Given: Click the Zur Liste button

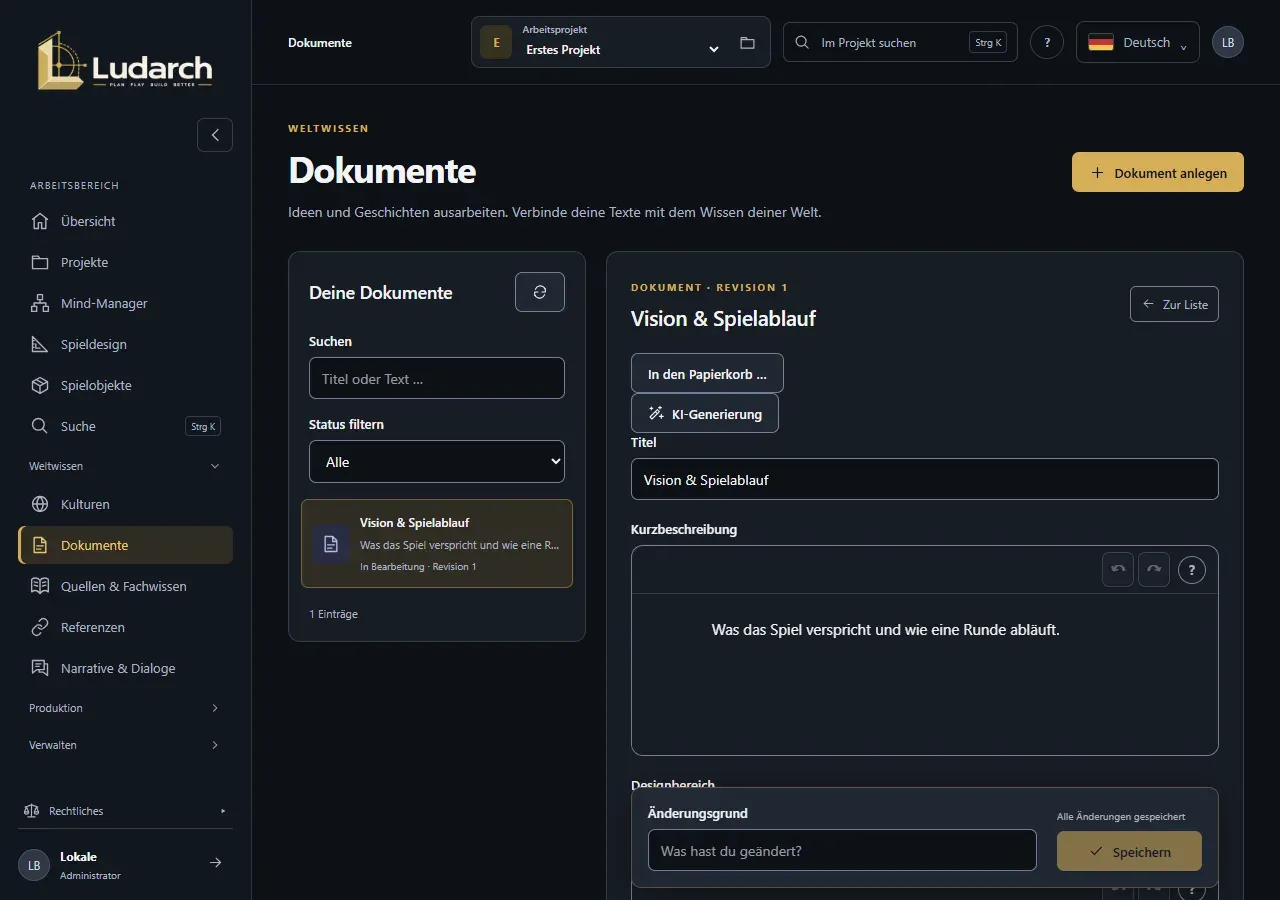Looking at the screenshot, I should [x=1174, y=304].
